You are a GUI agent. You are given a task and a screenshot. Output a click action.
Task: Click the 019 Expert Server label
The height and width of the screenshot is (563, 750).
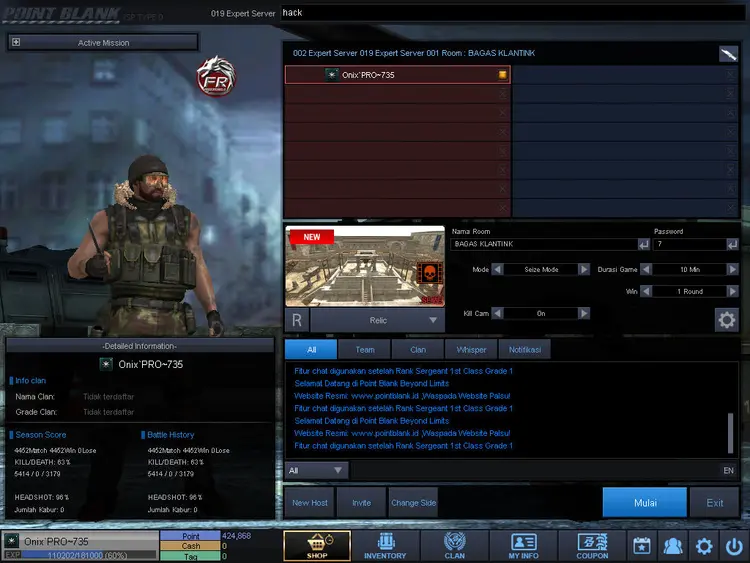(243, 13)
